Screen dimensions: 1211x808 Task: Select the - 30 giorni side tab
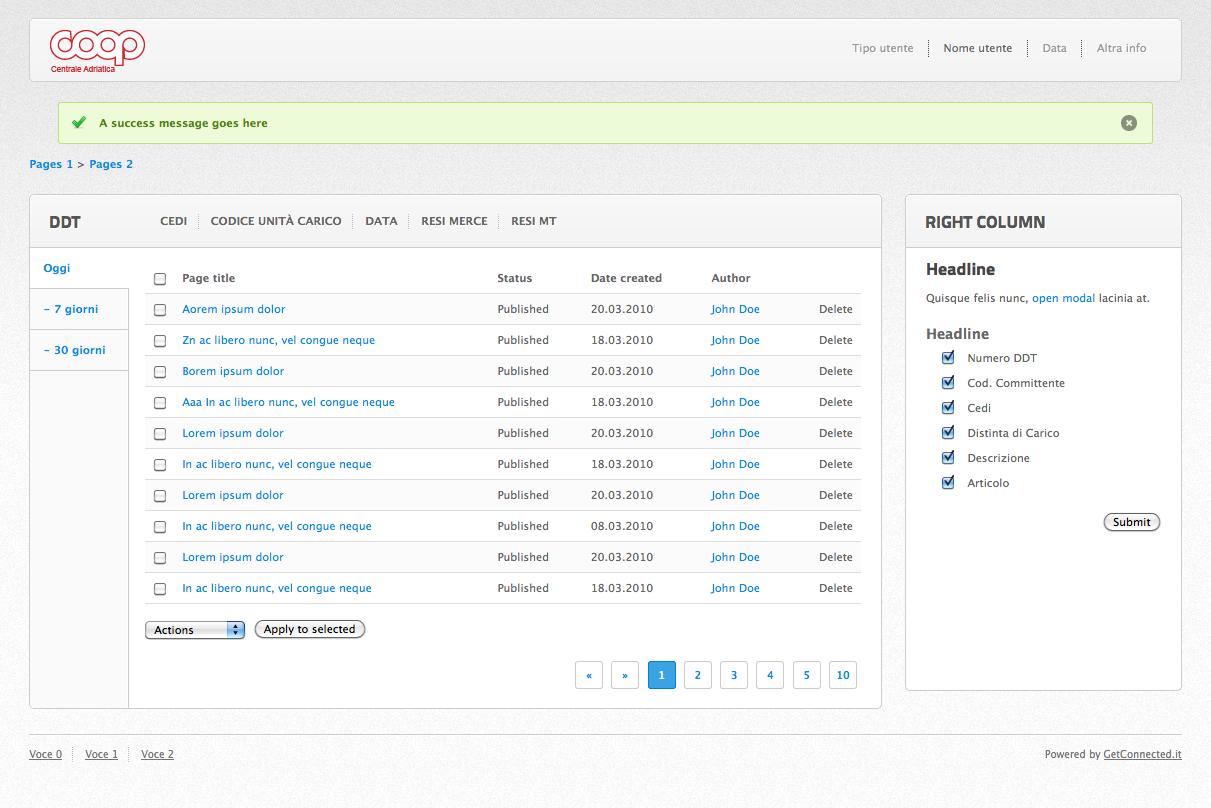click(79, 350)
